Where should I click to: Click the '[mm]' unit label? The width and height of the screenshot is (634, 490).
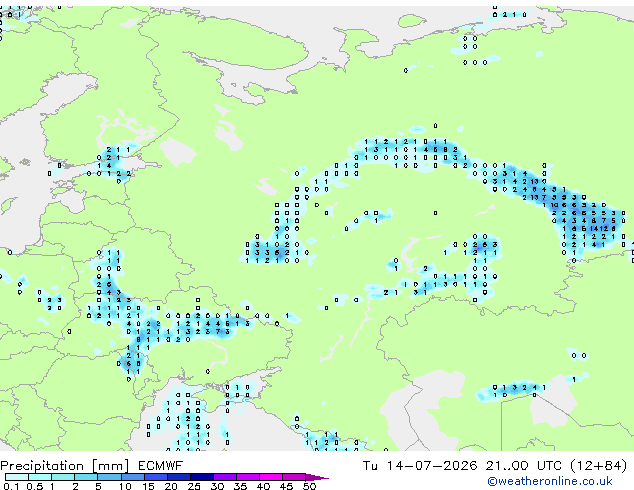[110, 466]
